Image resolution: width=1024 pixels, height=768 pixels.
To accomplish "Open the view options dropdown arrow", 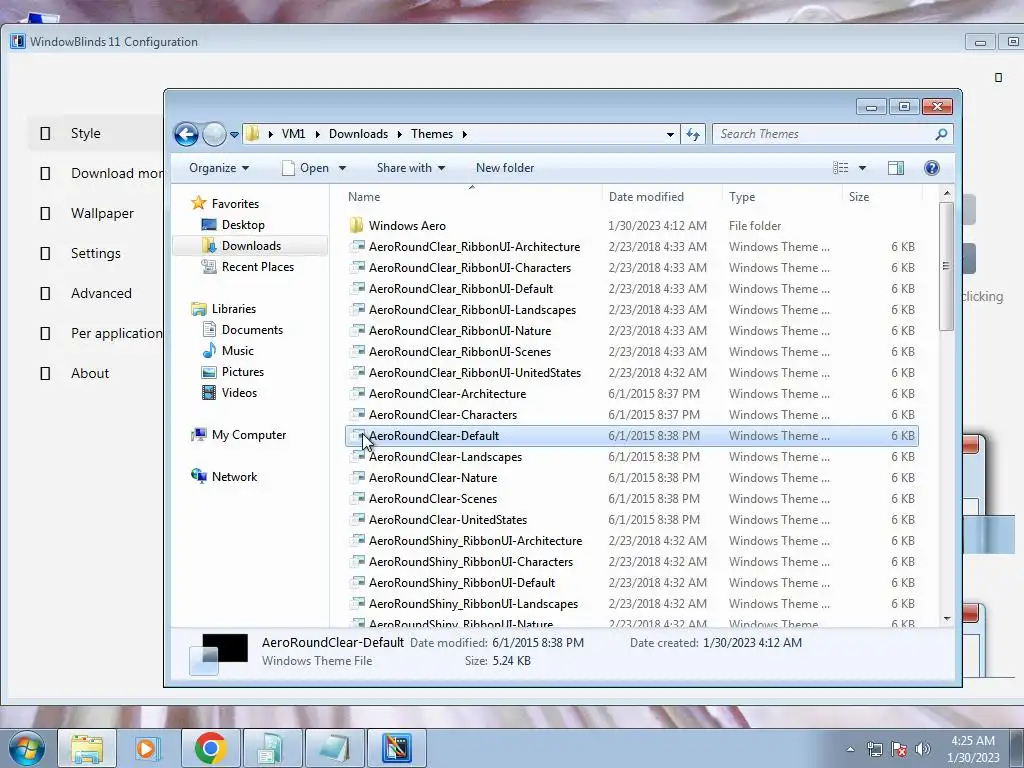I will point(862,168).
